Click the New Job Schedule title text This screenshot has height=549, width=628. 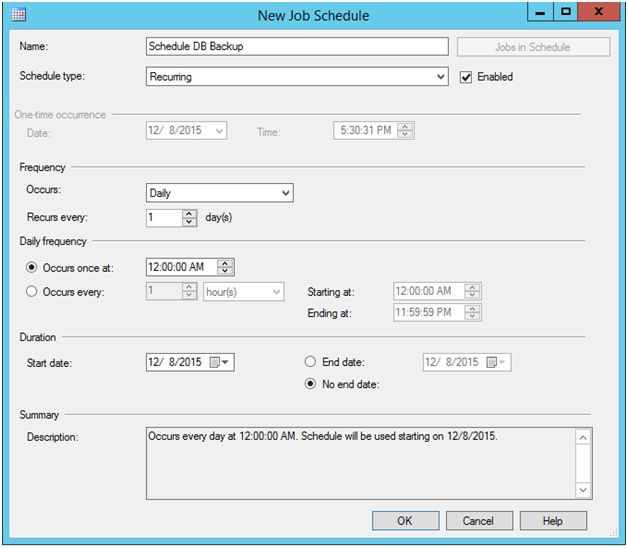pos(314,16)
